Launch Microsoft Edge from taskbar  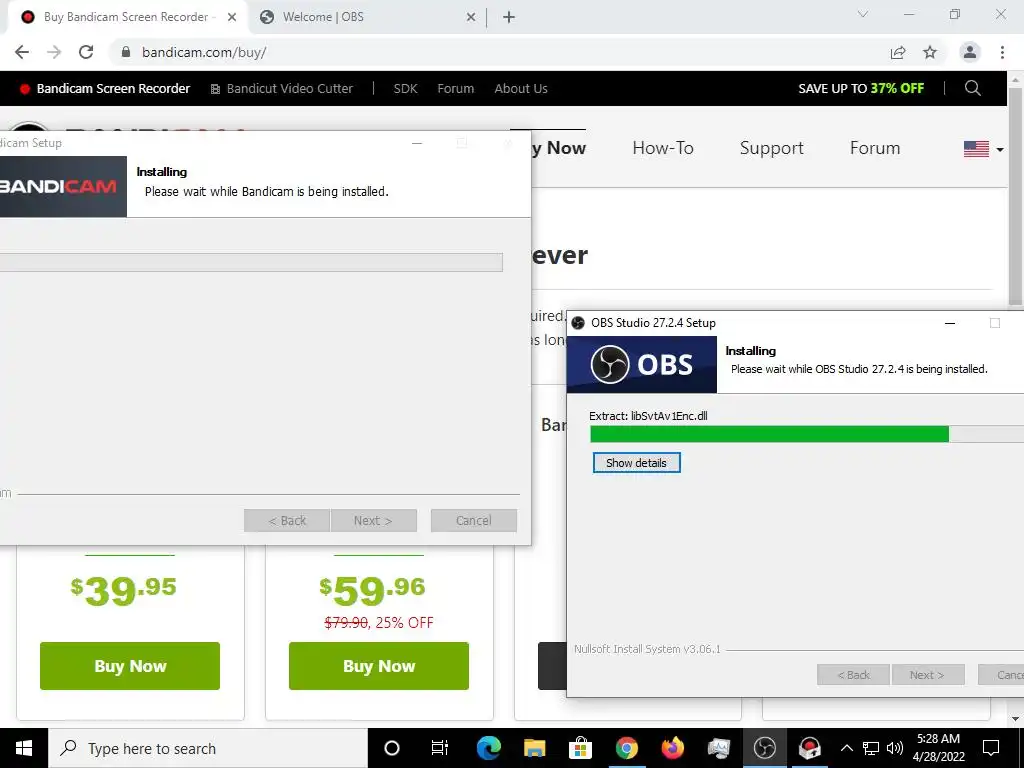[x=488, y=748]
